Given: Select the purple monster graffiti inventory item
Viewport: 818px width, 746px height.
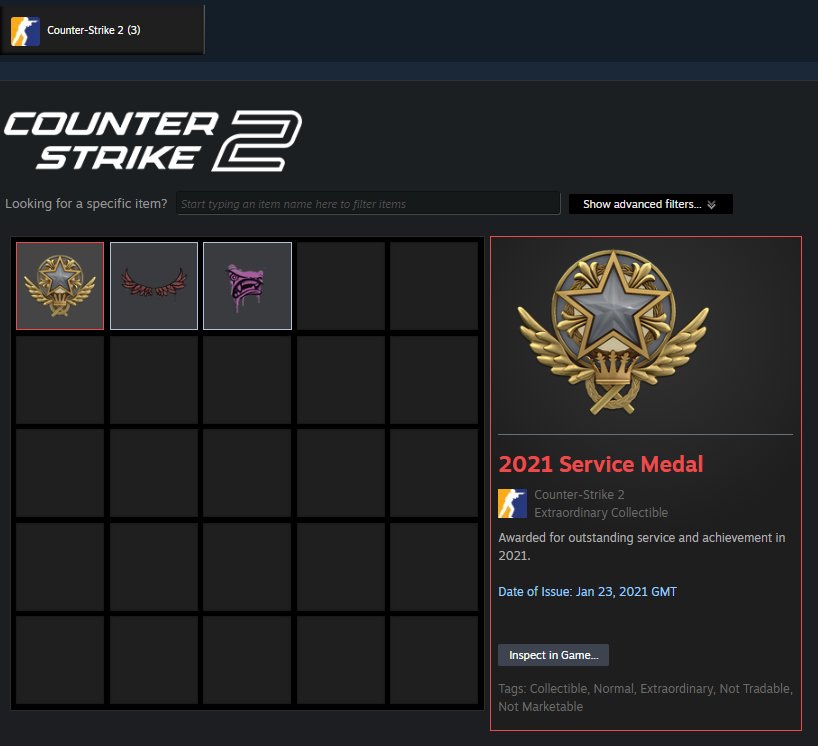Looking at the screenshot, I should (x=247, y=286).
